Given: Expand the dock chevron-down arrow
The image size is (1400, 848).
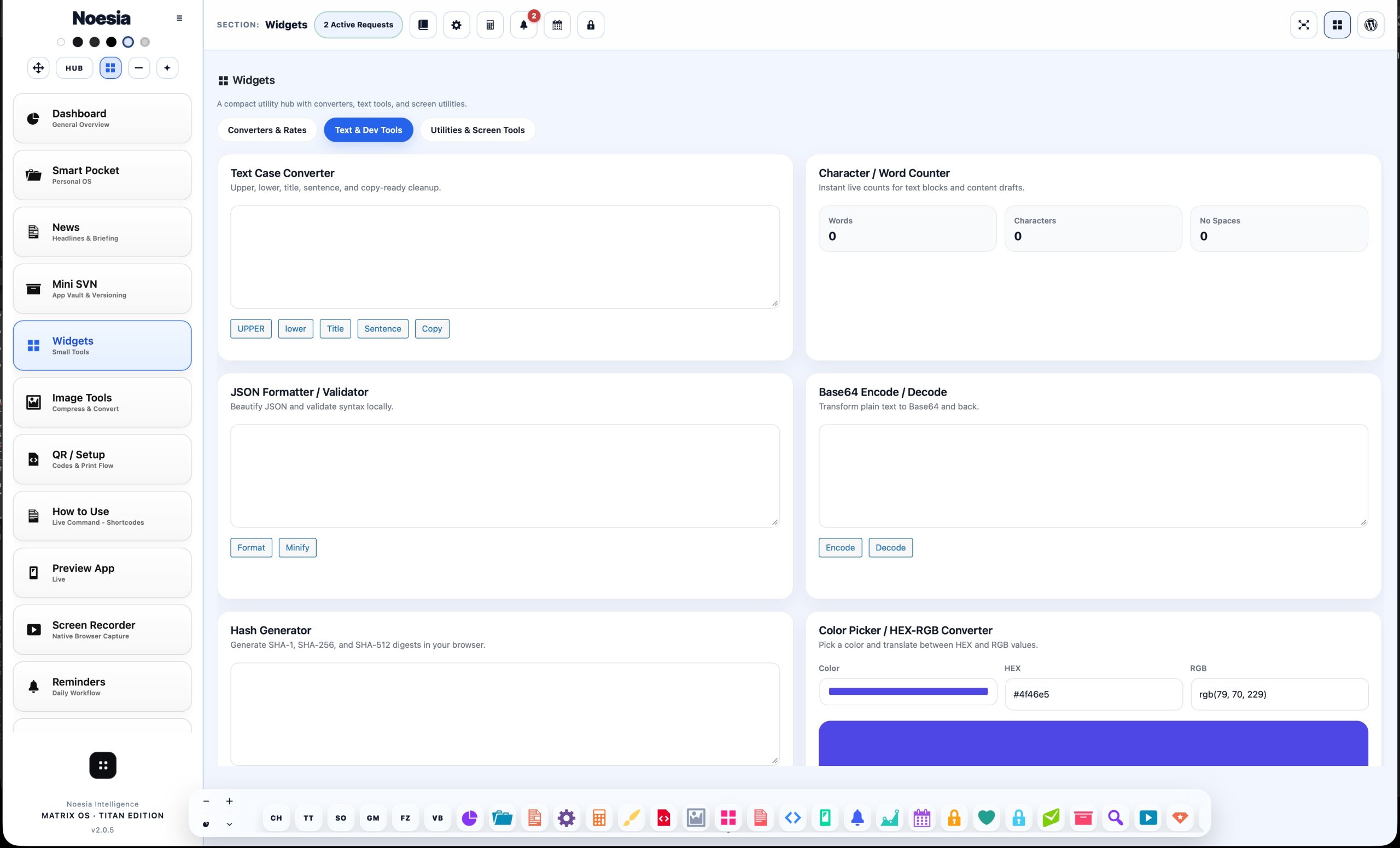Looking at the screenshot, I should [x=230, y=824].
